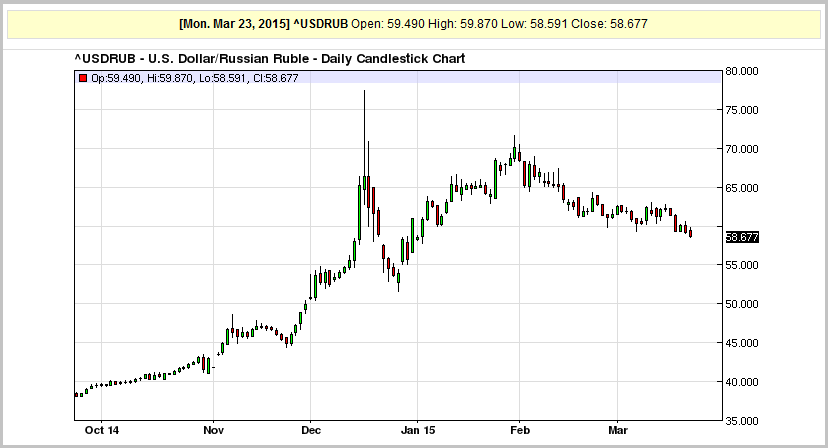
Task: Click the 50.000 y-axis label
Action: 742,304
